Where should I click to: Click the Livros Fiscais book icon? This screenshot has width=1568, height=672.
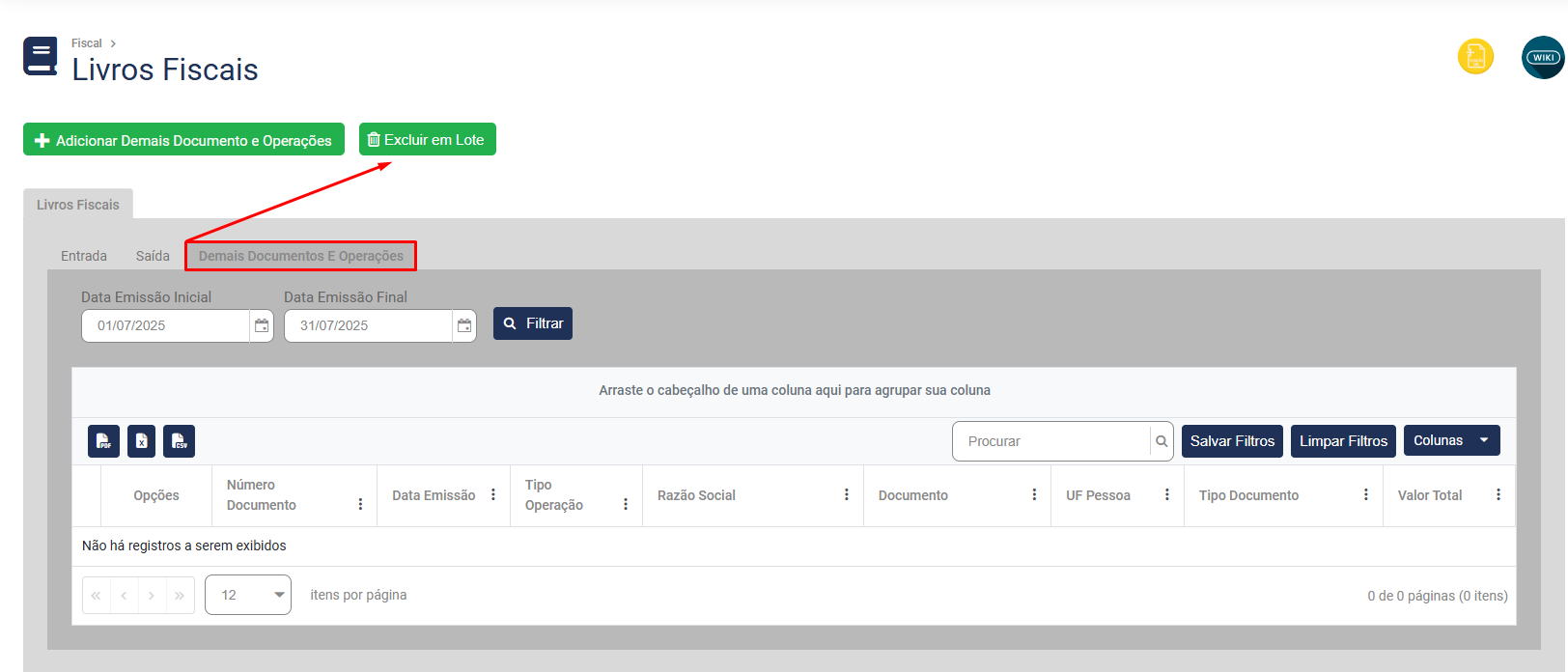(41, 56)
